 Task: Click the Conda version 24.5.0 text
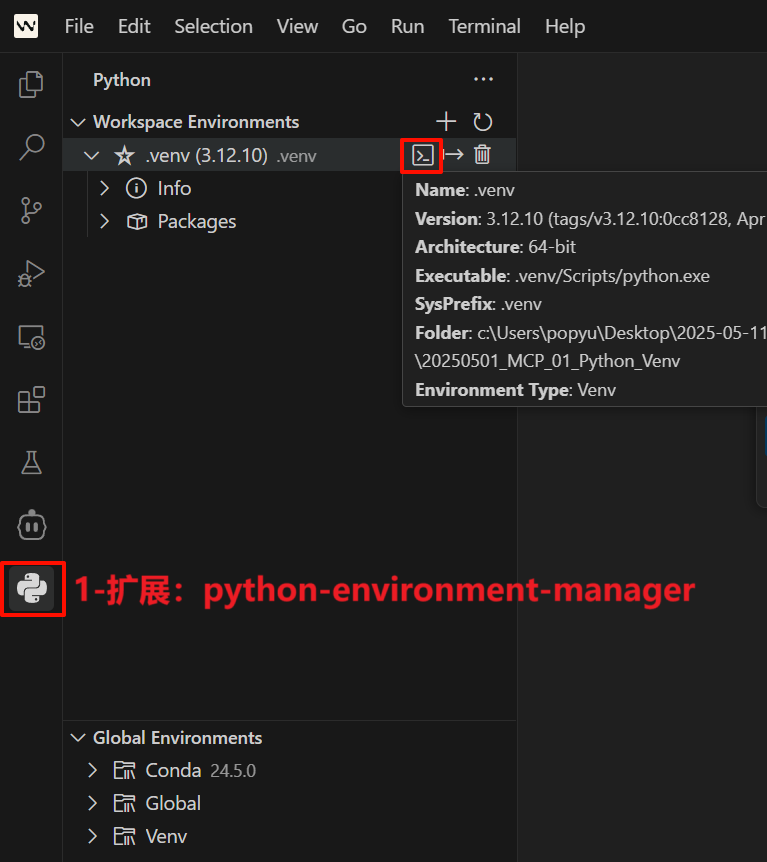click(233, 771)
